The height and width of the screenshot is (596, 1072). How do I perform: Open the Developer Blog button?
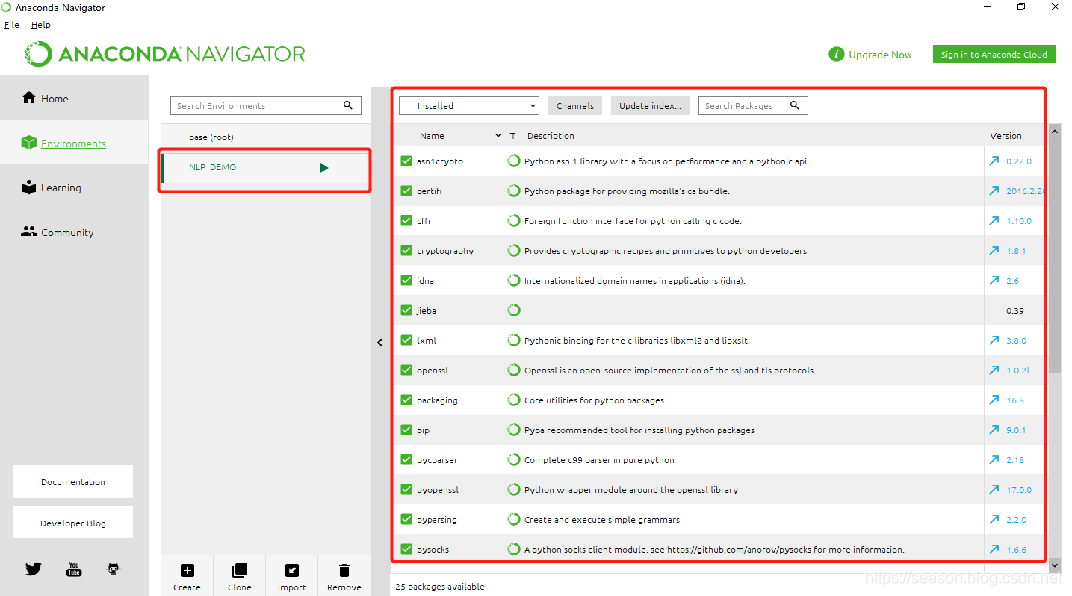pyautogui.click(x=73, y=523)
